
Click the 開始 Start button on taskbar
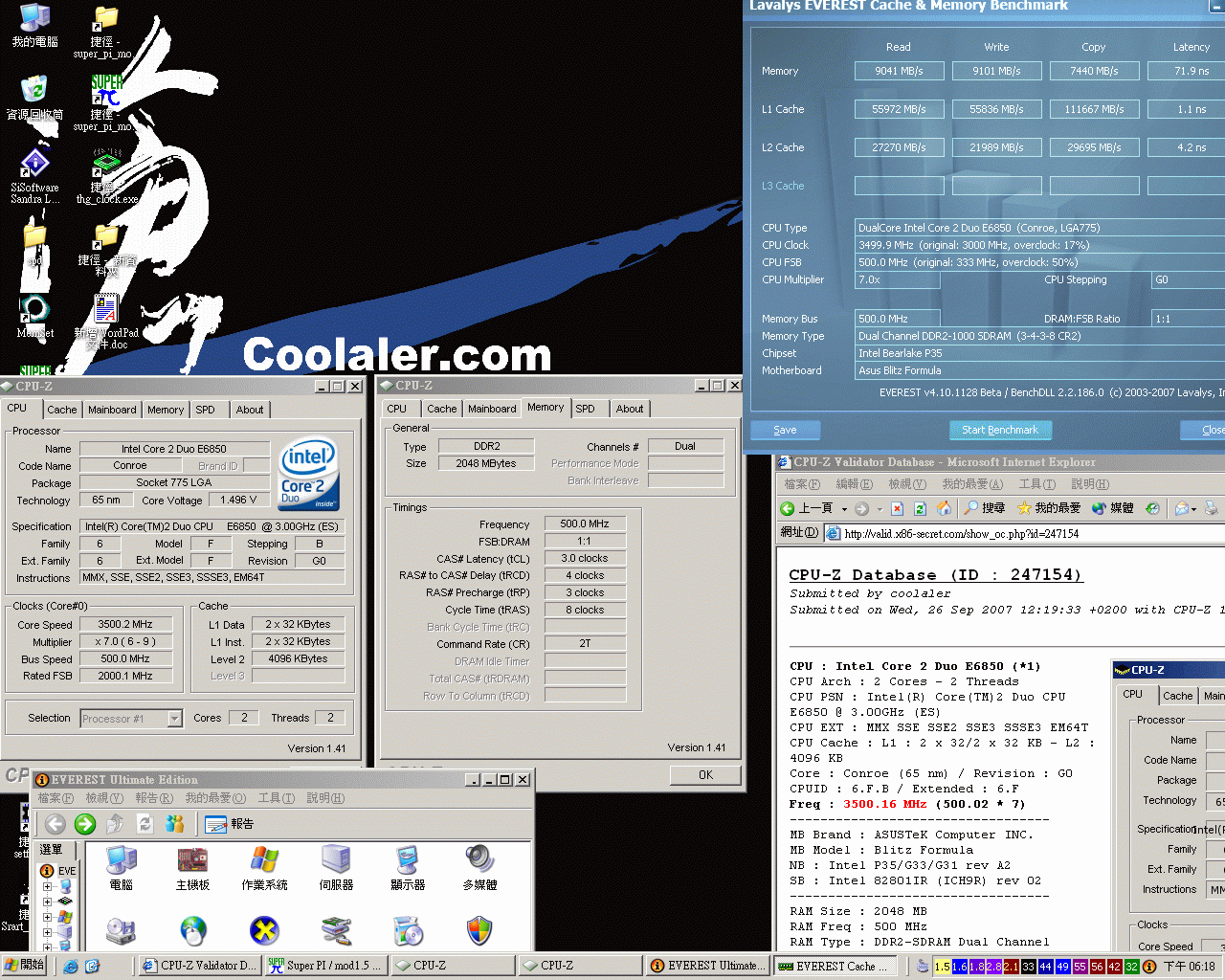(x=25, y=965)
